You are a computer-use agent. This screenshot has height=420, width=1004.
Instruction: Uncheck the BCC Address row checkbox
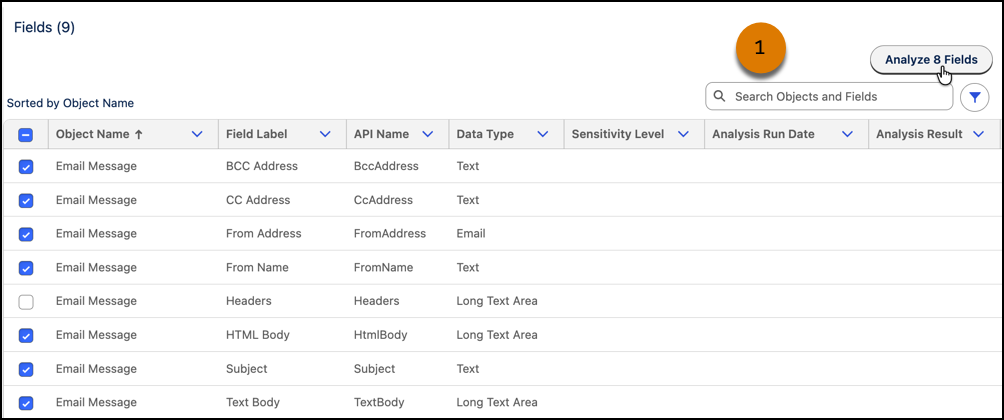26,167
